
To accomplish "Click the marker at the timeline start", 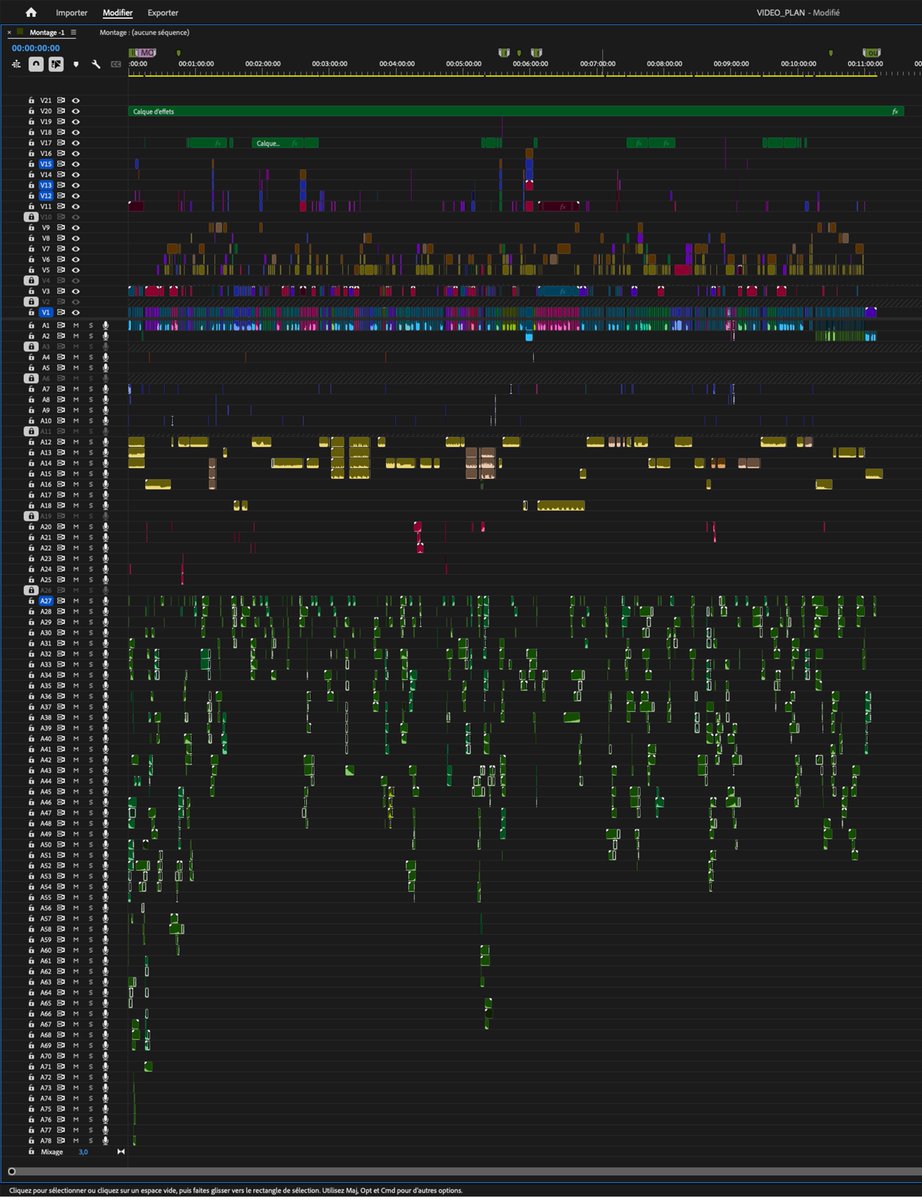I will [131, 51].
